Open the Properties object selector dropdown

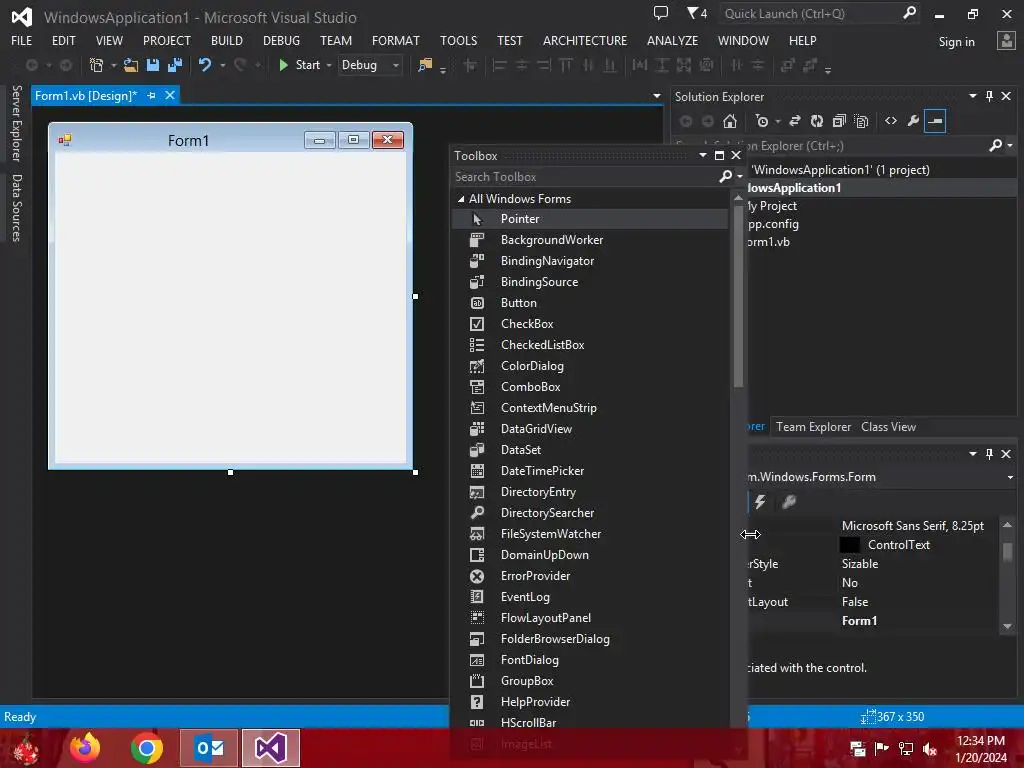pyautogui.click(x=1010, y=477)
